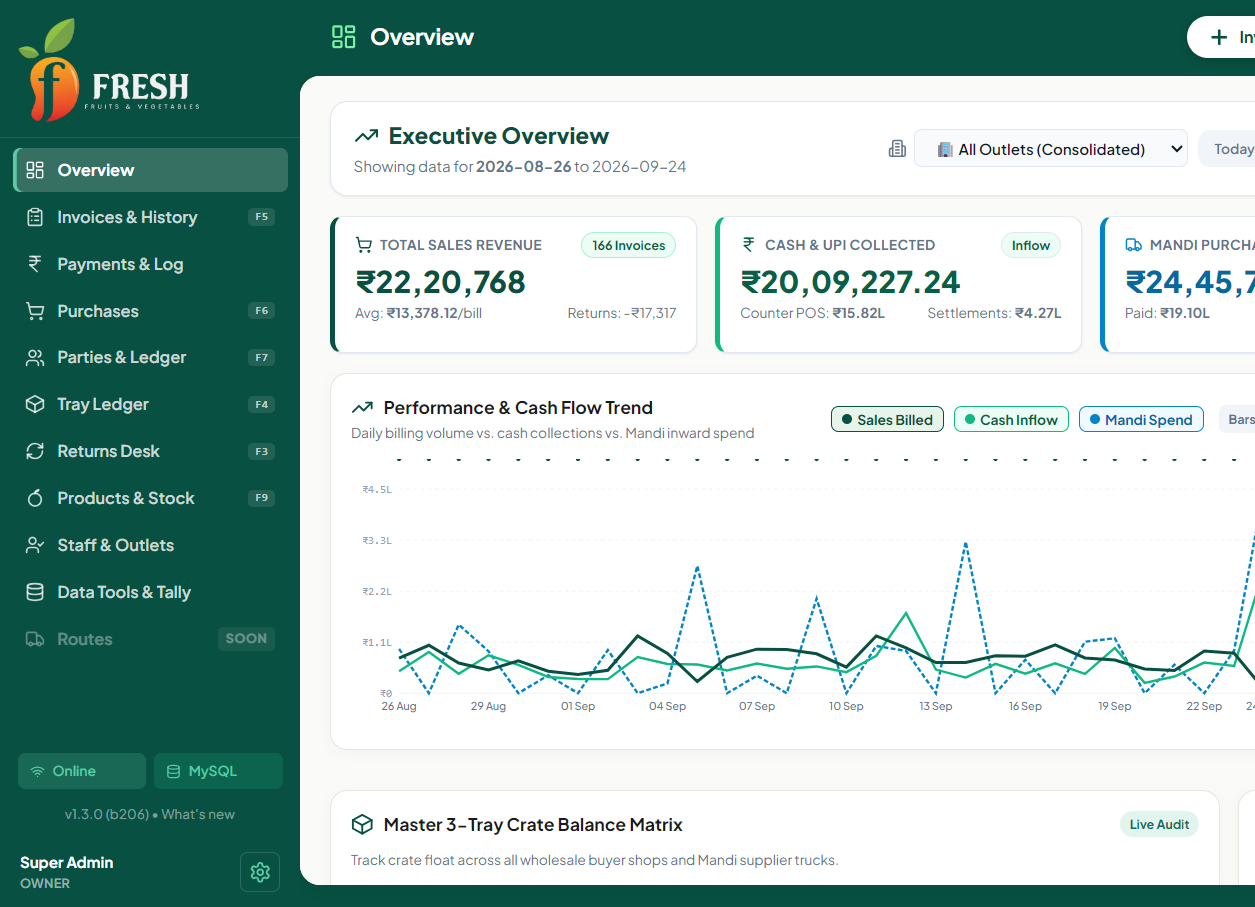Open the settings gear beside Super Admin
1255x907 pixels.
pyautogui.click(x=260, y=872)
